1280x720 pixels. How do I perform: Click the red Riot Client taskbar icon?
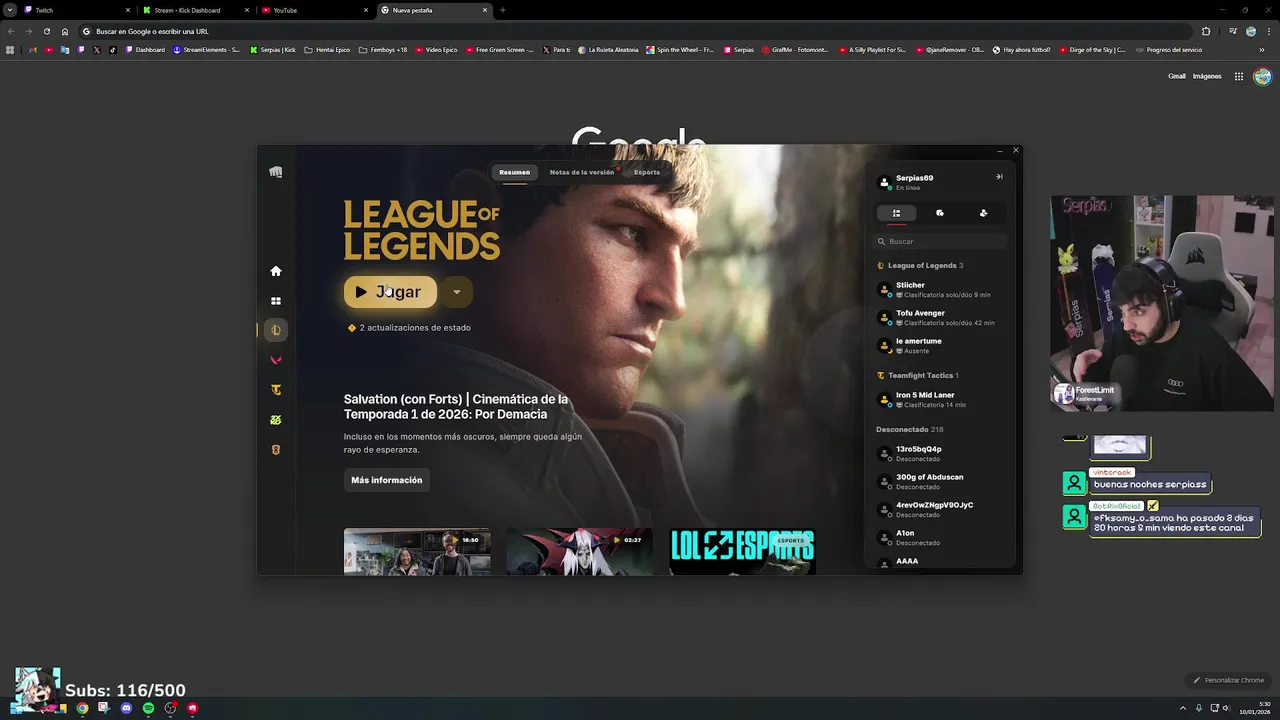193,708
